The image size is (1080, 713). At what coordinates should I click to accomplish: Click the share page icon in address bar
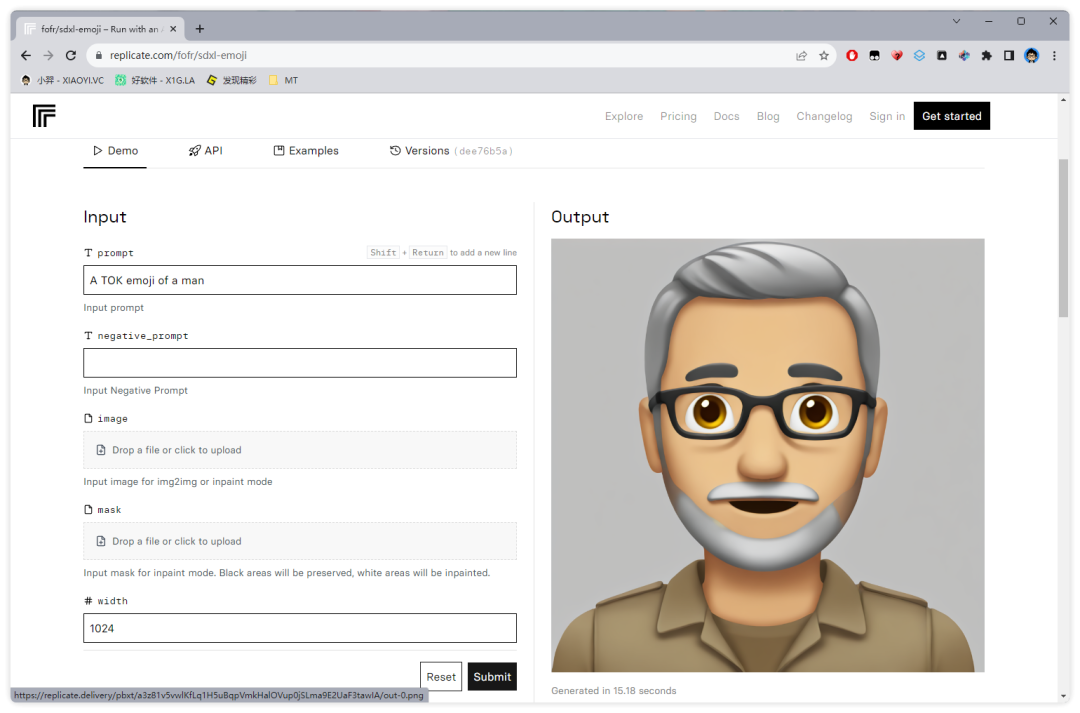point(802,56)
